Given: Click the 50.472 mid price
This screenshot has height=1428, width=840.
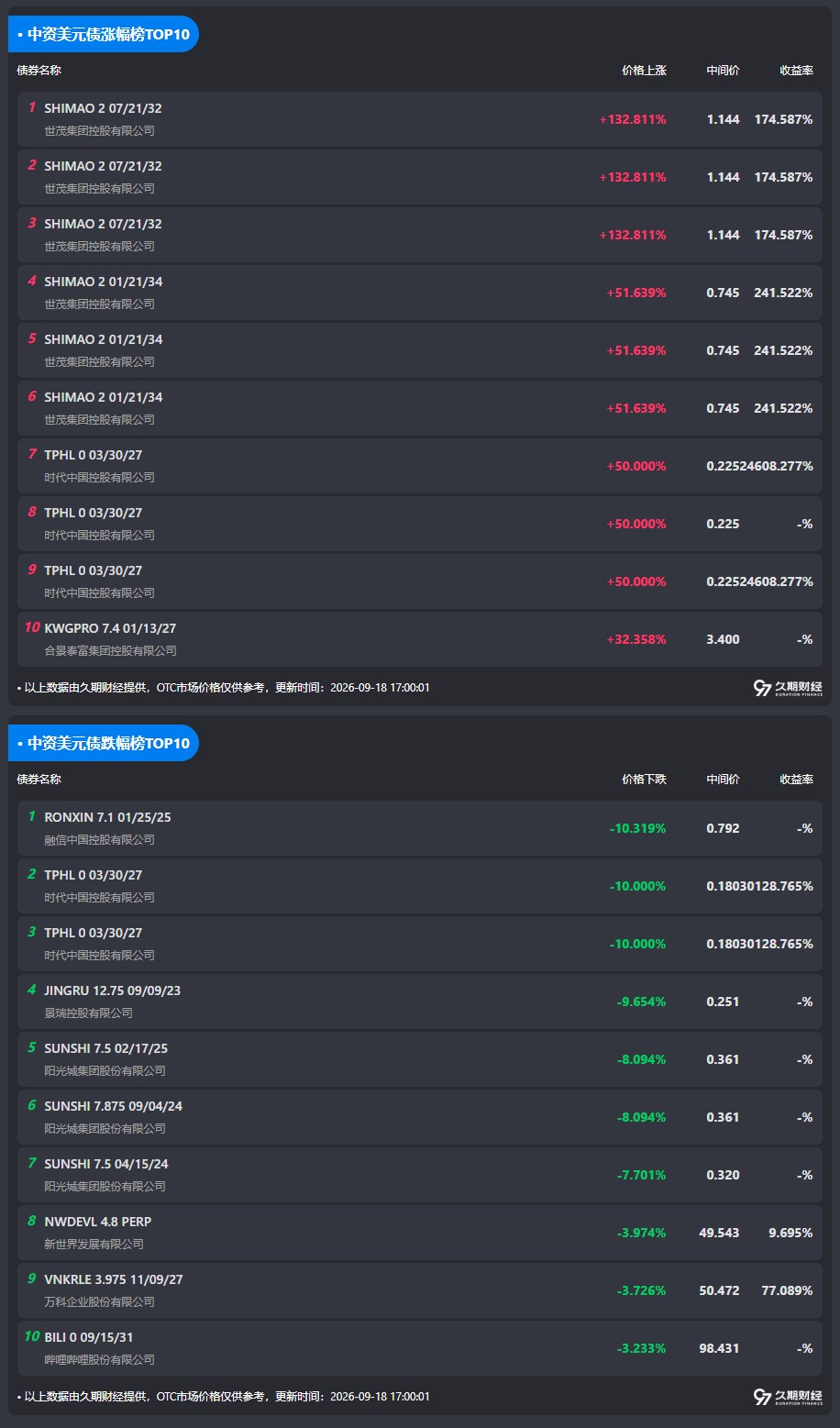Looking at the screenshot, I should click(x=719, y=1290).
